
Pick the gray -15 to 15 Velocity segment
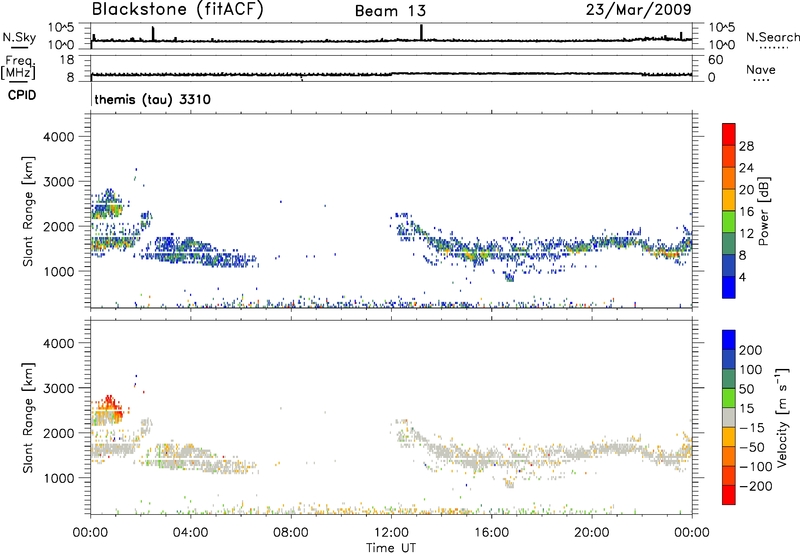point(729,417)
